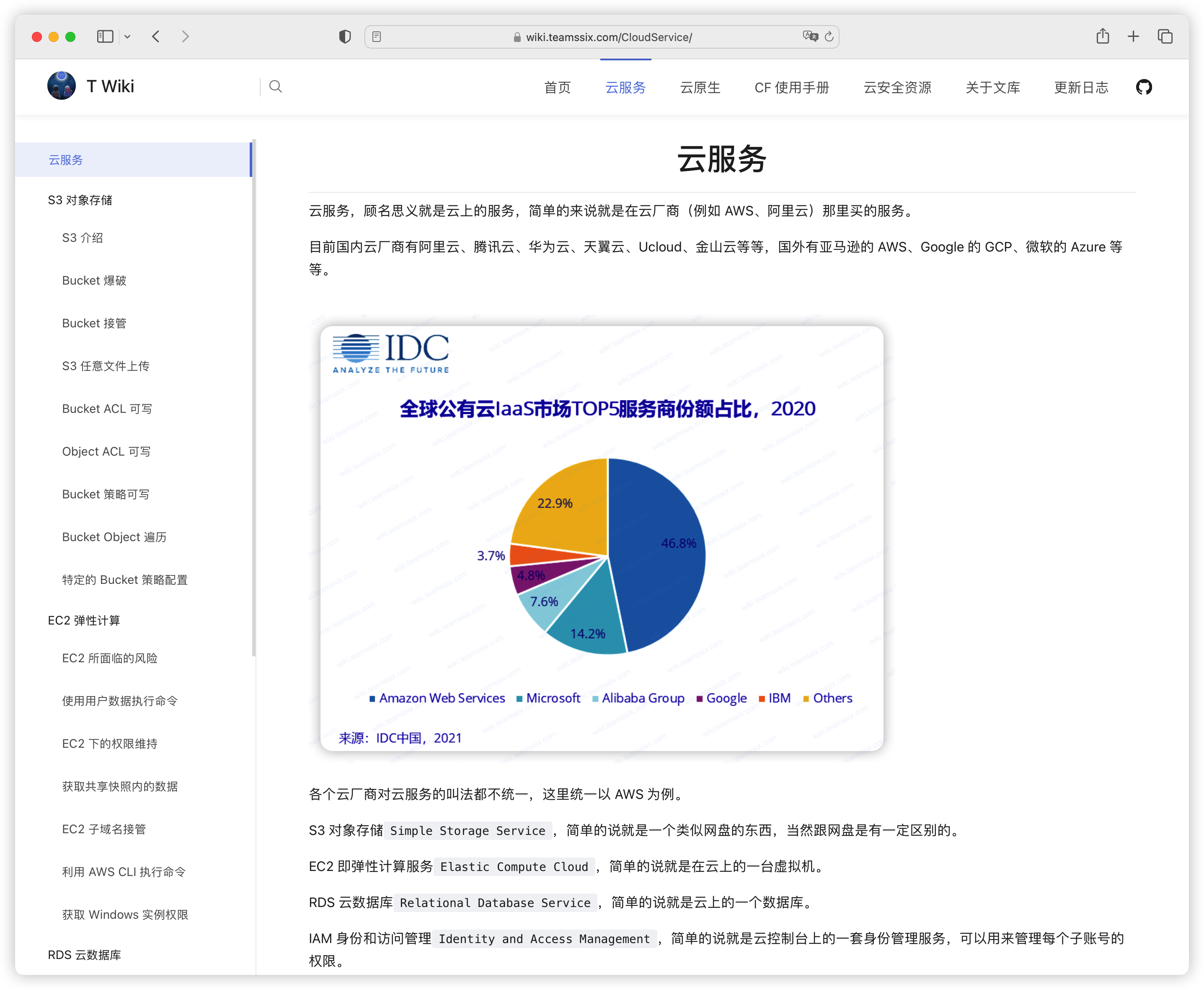Click the IDC pie chart image

(x=602, y=538)
